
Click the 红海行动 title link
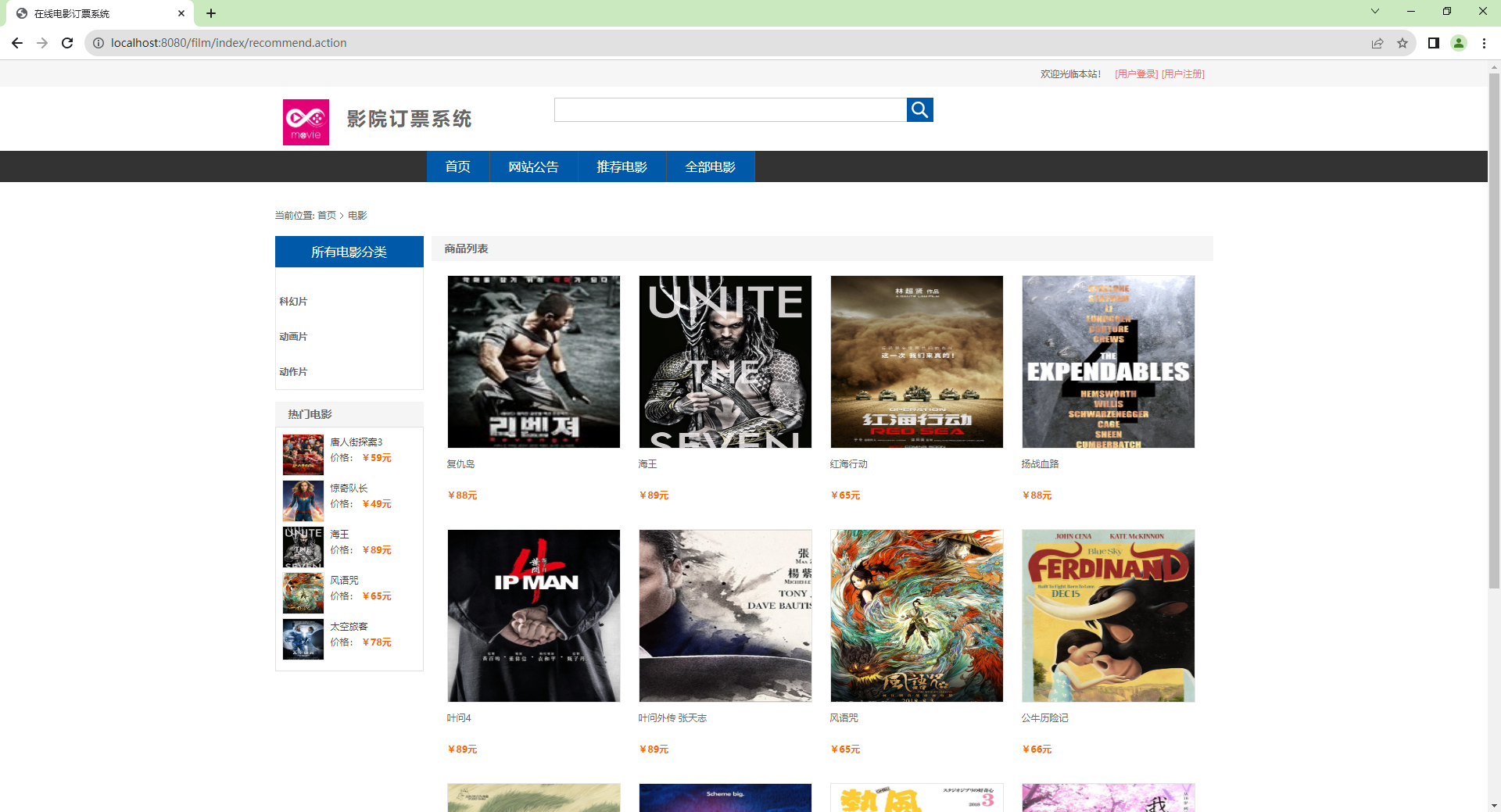[x=848, y=464]
